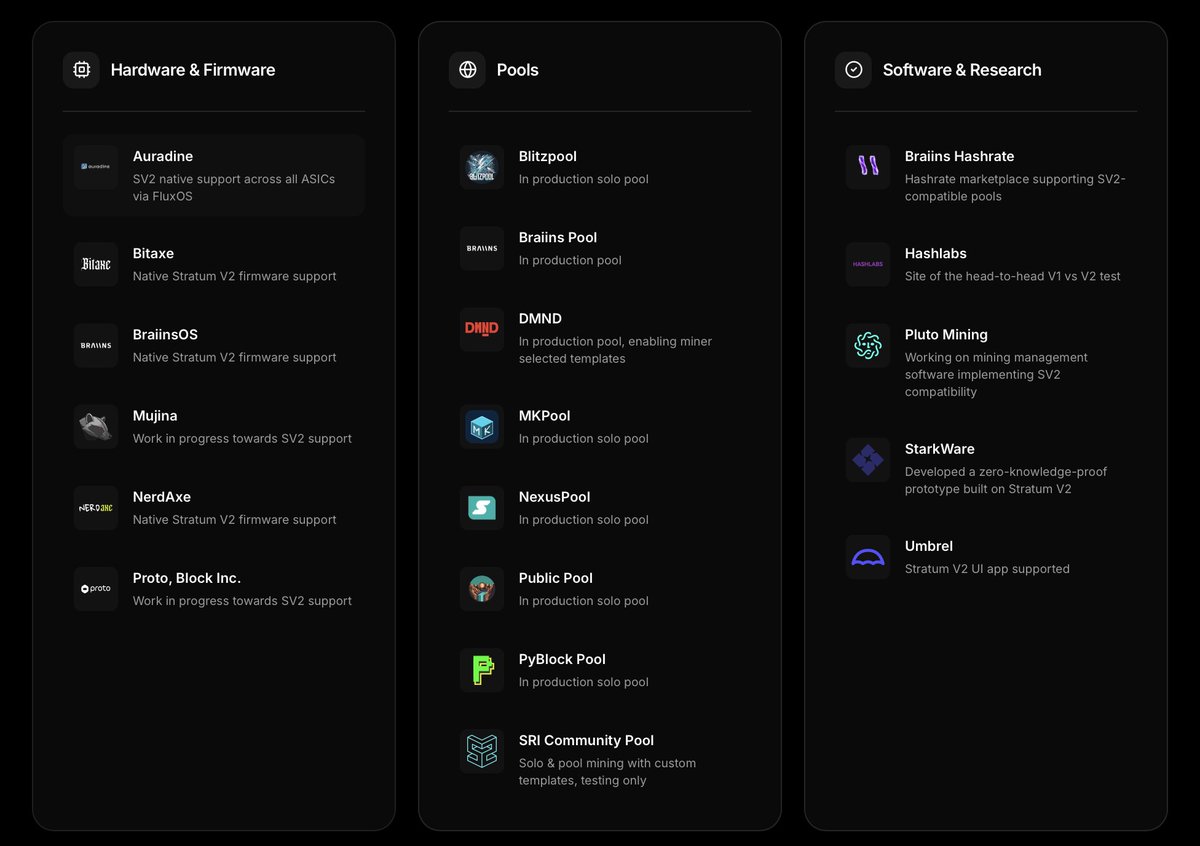Click Bitaxe's 'Native Stratum V2 firmware support'
The height and width of the screenshot is (846, 1200).
235,276
